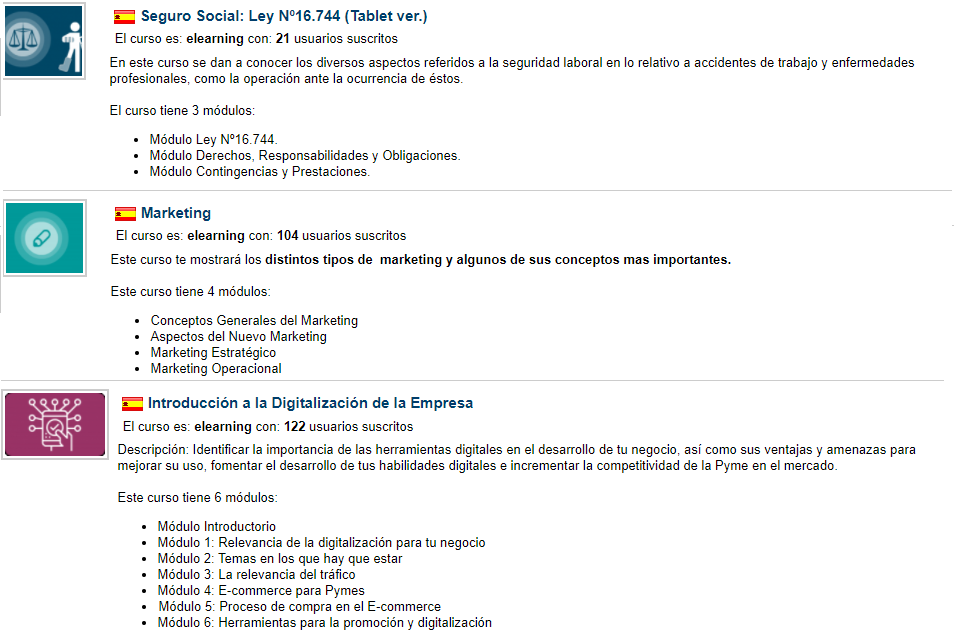Click Conceptos Generales del Marketing module
954x641 pixels.
pyautogui.click(x=254, y=320)
